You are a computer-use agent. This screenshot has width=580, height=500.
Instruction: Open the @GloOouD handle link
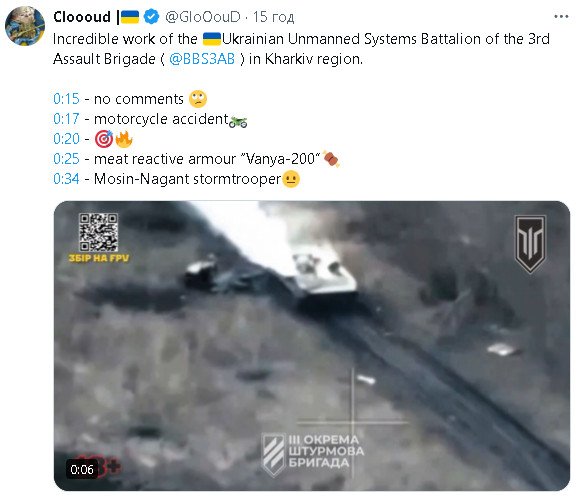coord(203,17)
